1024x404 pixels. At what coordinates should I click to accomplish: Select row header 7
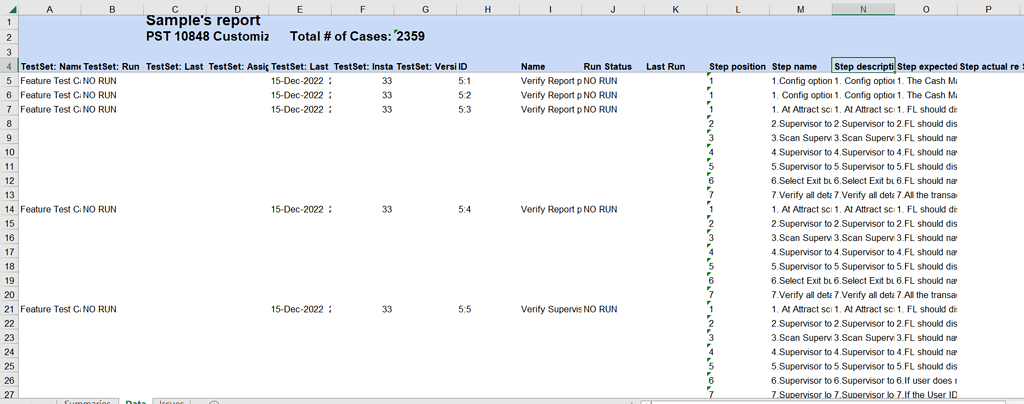(x=9, y=109)
